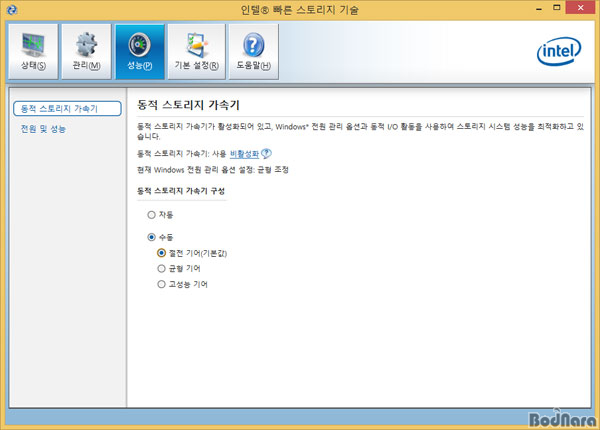Choose the 자동 automatic radio option
Image resolution: width=600 pixels, height=430 pixels.
[152, 215]
